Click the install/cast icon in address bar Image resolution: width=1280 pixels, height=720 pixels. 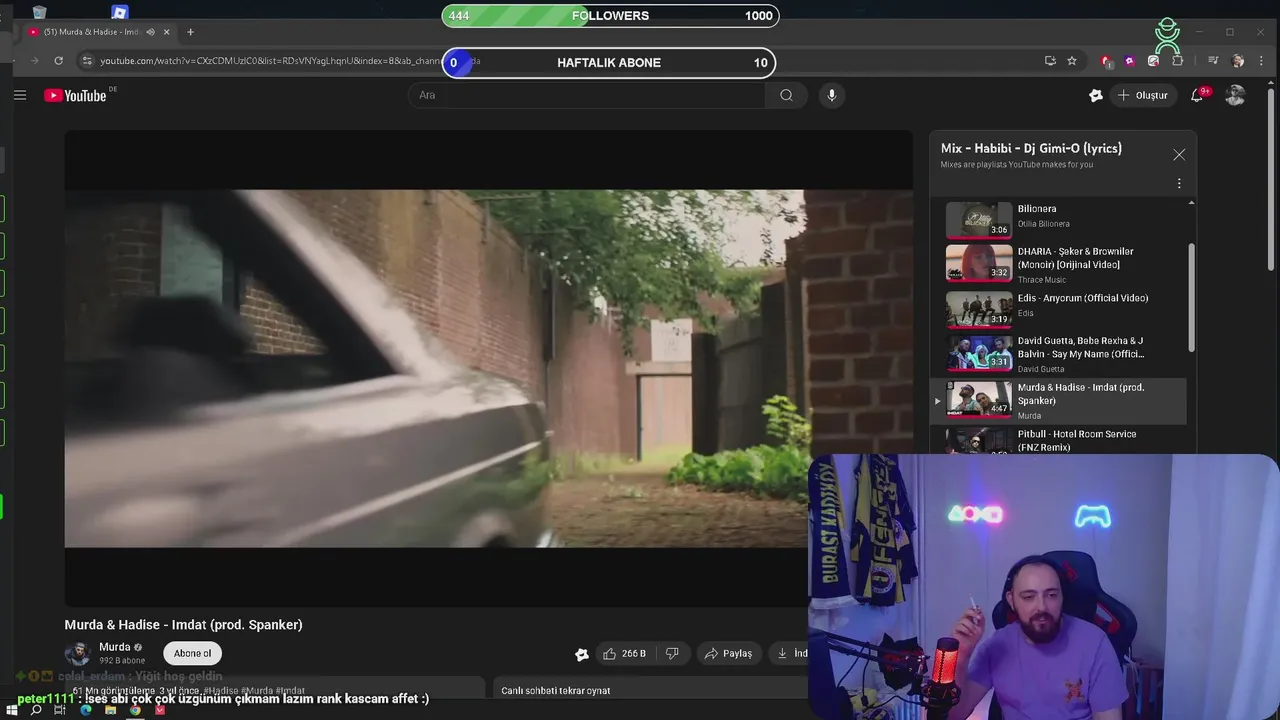(x=1050, y=61)
